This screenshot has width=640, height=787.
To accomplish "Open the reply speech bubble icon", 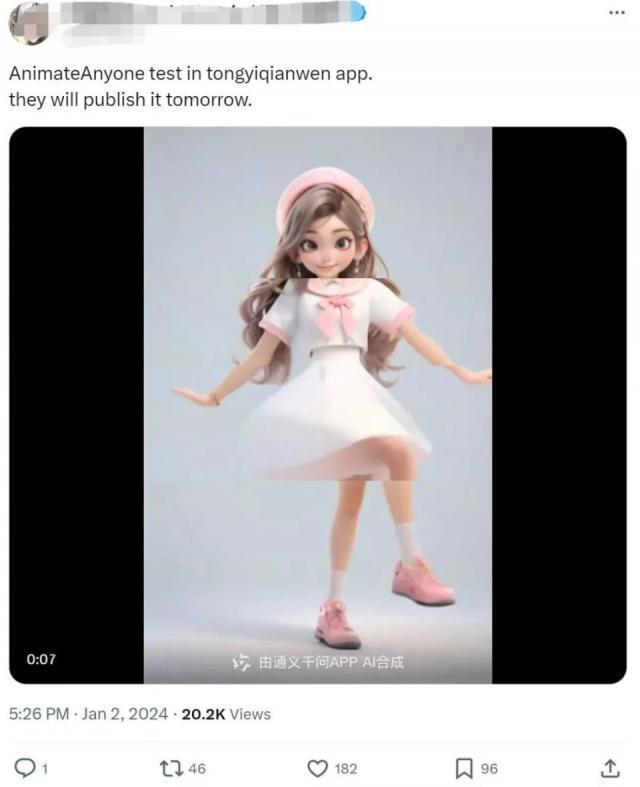I will click(x=24, y=767).
